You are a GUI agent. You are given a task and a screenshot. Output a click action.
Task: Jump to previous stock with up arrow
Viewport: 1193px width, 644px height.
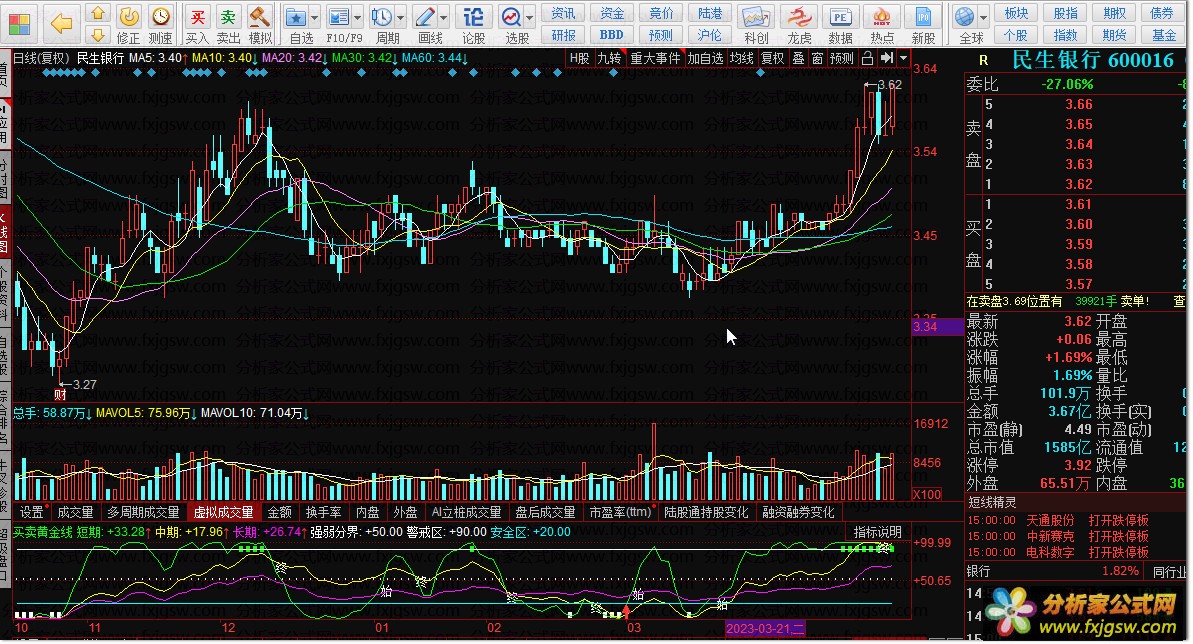(97, 13)
